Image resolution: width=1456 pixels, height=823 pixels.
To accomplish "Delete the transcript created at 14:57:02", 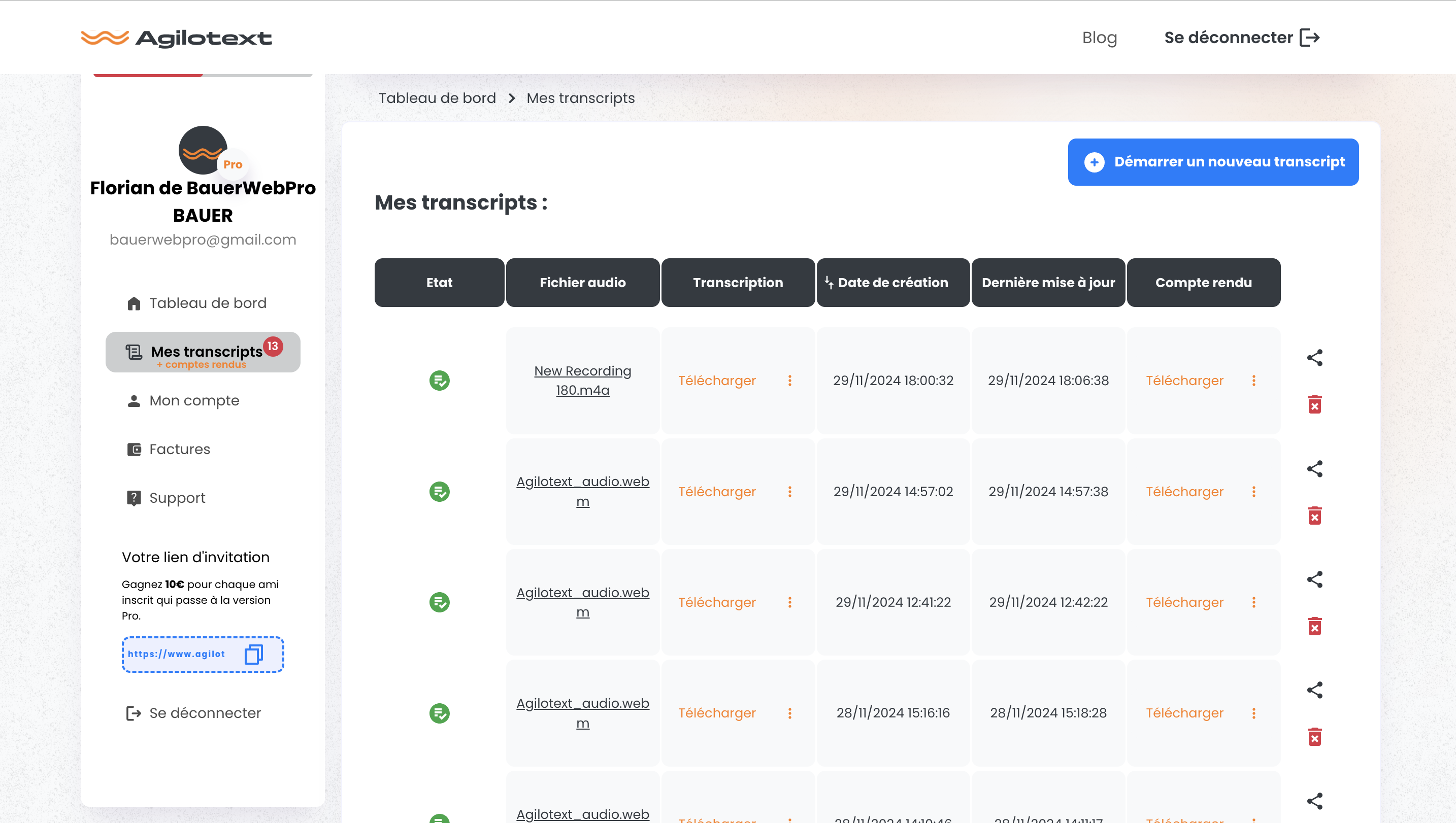I will point(1315,515).
